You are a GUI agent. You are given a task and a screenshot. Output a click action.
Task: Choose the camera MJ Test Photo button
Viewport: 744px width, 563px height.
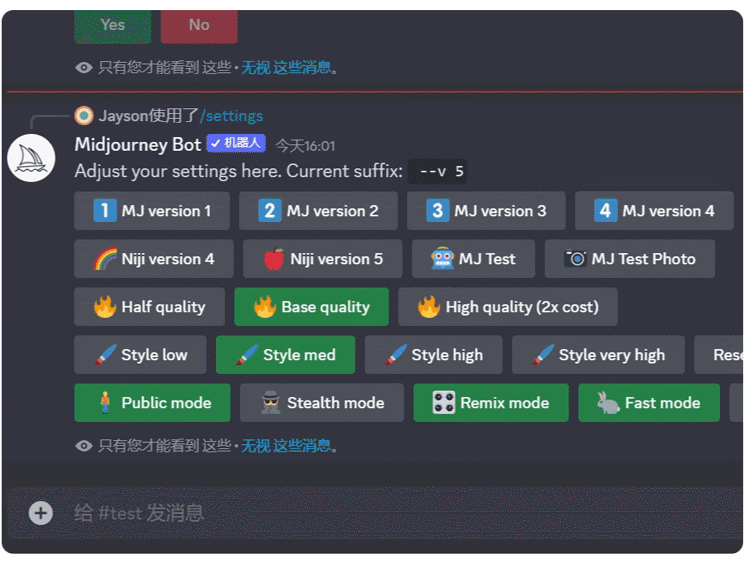pyautogui.click(x=630, y=259)
